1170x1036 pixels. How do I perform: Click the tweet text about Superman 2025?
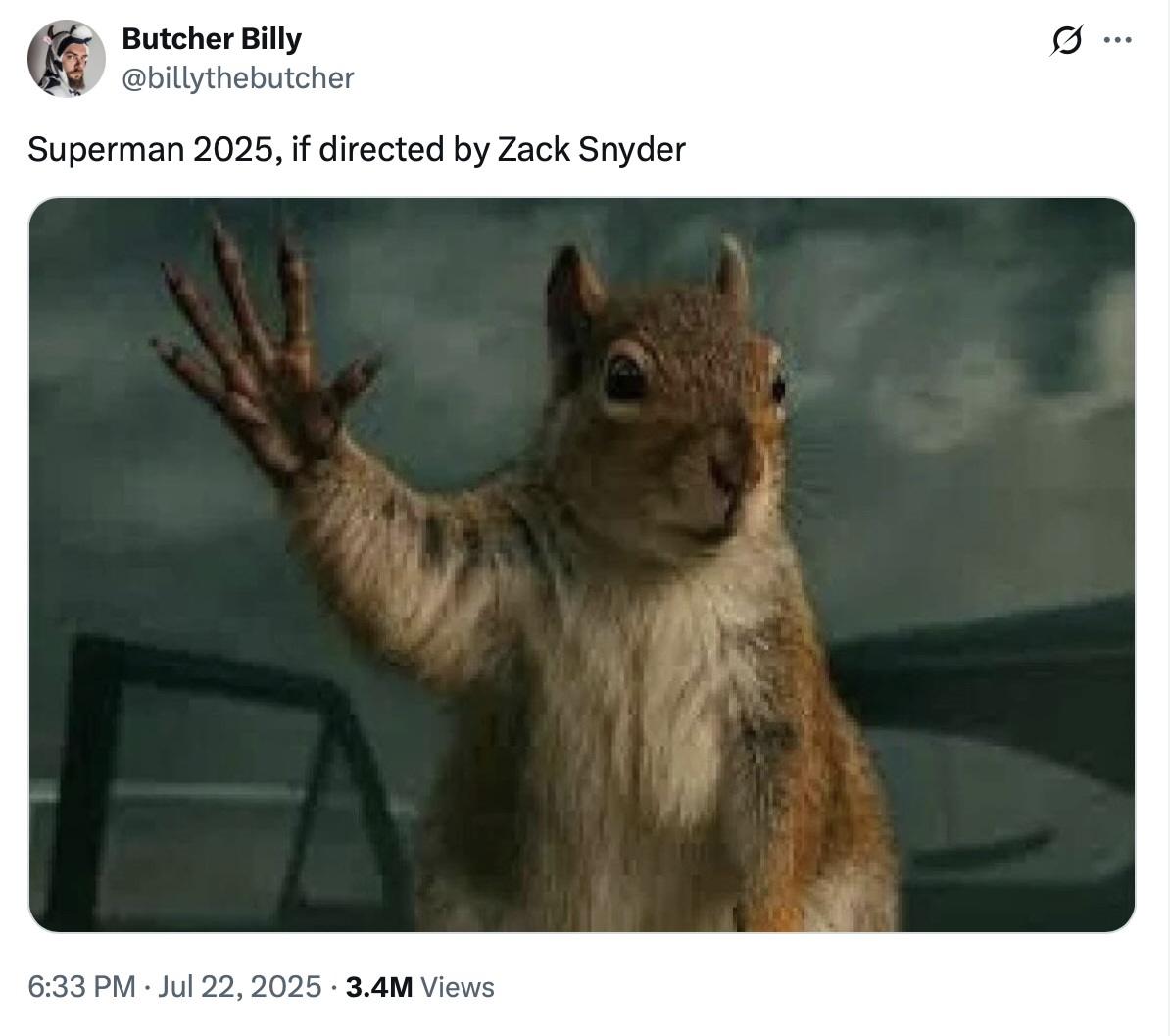click(x=357, y=149)
